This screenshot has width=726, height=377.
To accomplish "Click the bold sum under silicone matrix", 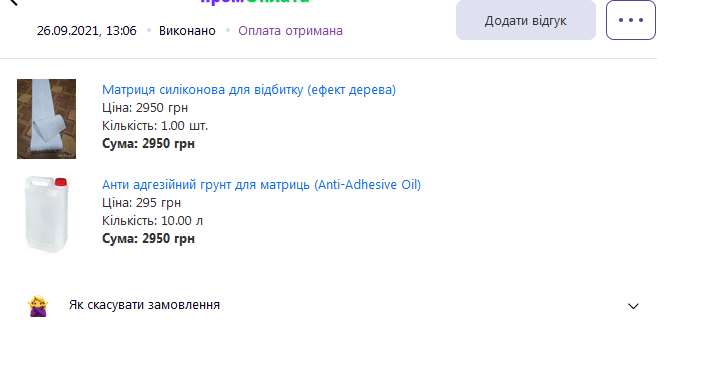I will [x=148, y=144].
